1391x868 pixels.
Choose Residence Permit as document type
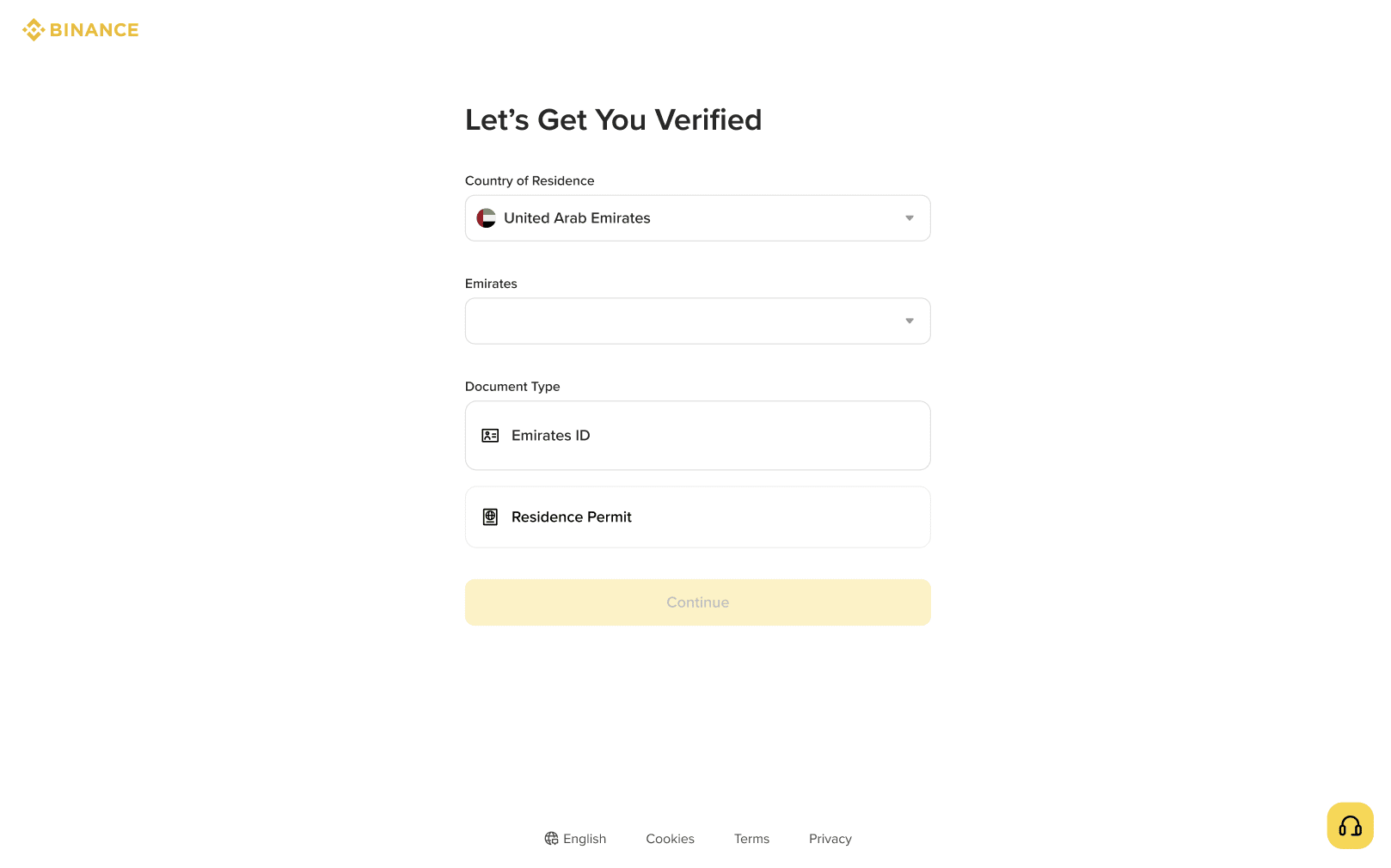pyautogui.click(x=697, y=517)
